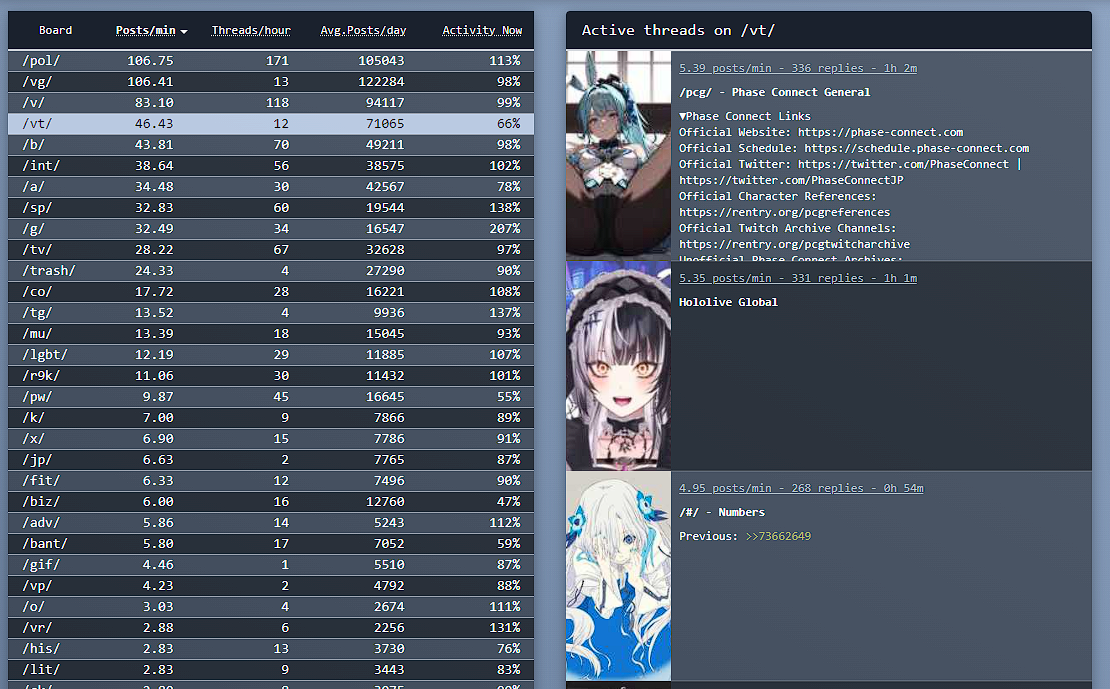Open the /g/ board row
Viewport: 1110px width, 689px height.
coord(271,229)
